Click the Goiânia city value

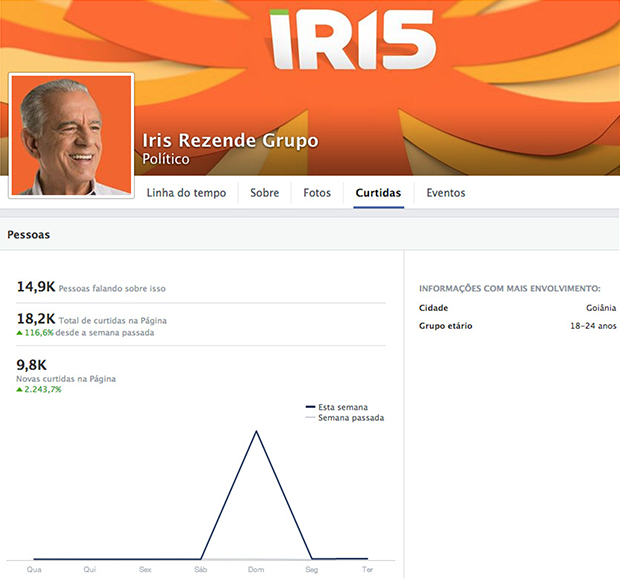601,308
